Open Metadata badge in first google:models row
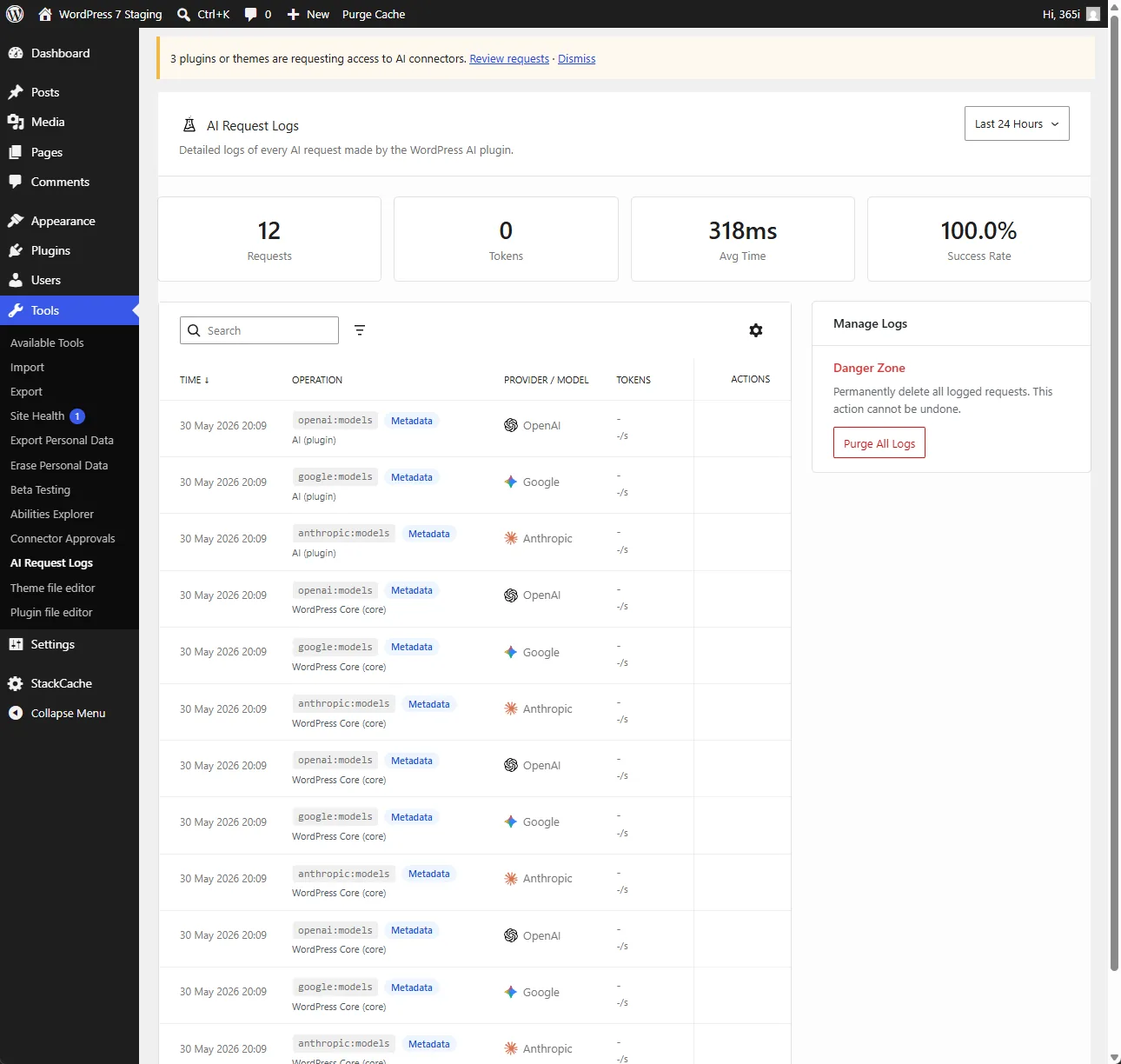Screen dimensions: 1121x1064 (412, 477)
